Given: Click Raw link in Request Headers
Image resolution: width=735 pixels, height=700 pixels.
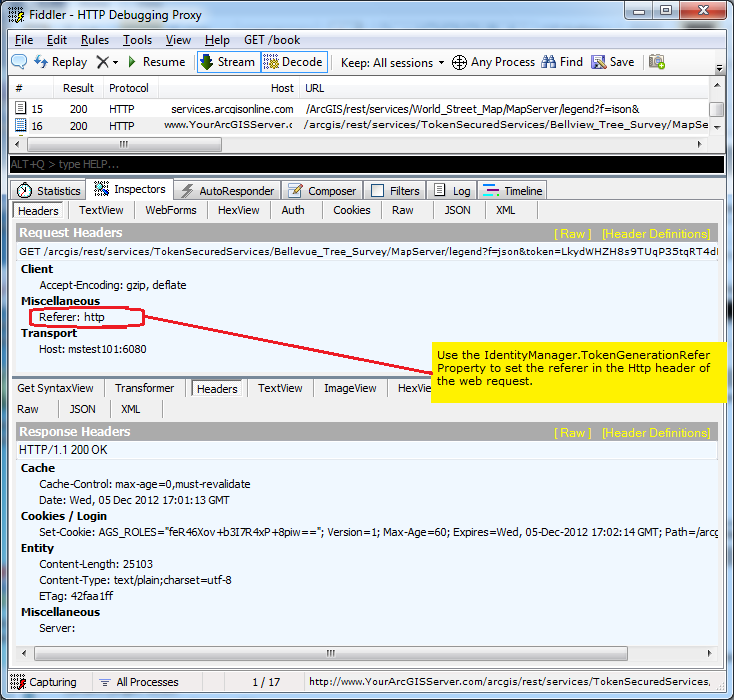Looking at the screenshot, I should point(572,234).
